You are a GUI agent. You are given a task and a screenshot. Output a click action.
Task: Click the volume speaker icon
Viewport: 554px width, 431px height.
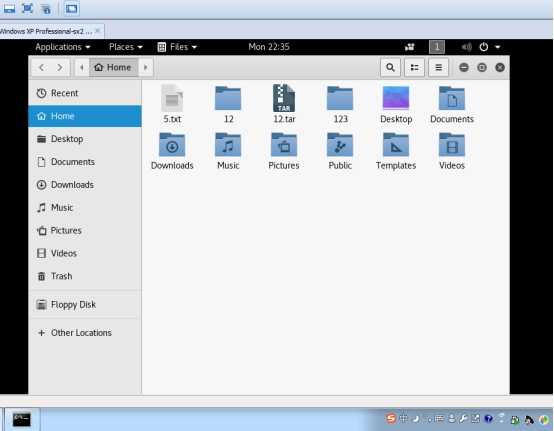[x=466, y=47]
